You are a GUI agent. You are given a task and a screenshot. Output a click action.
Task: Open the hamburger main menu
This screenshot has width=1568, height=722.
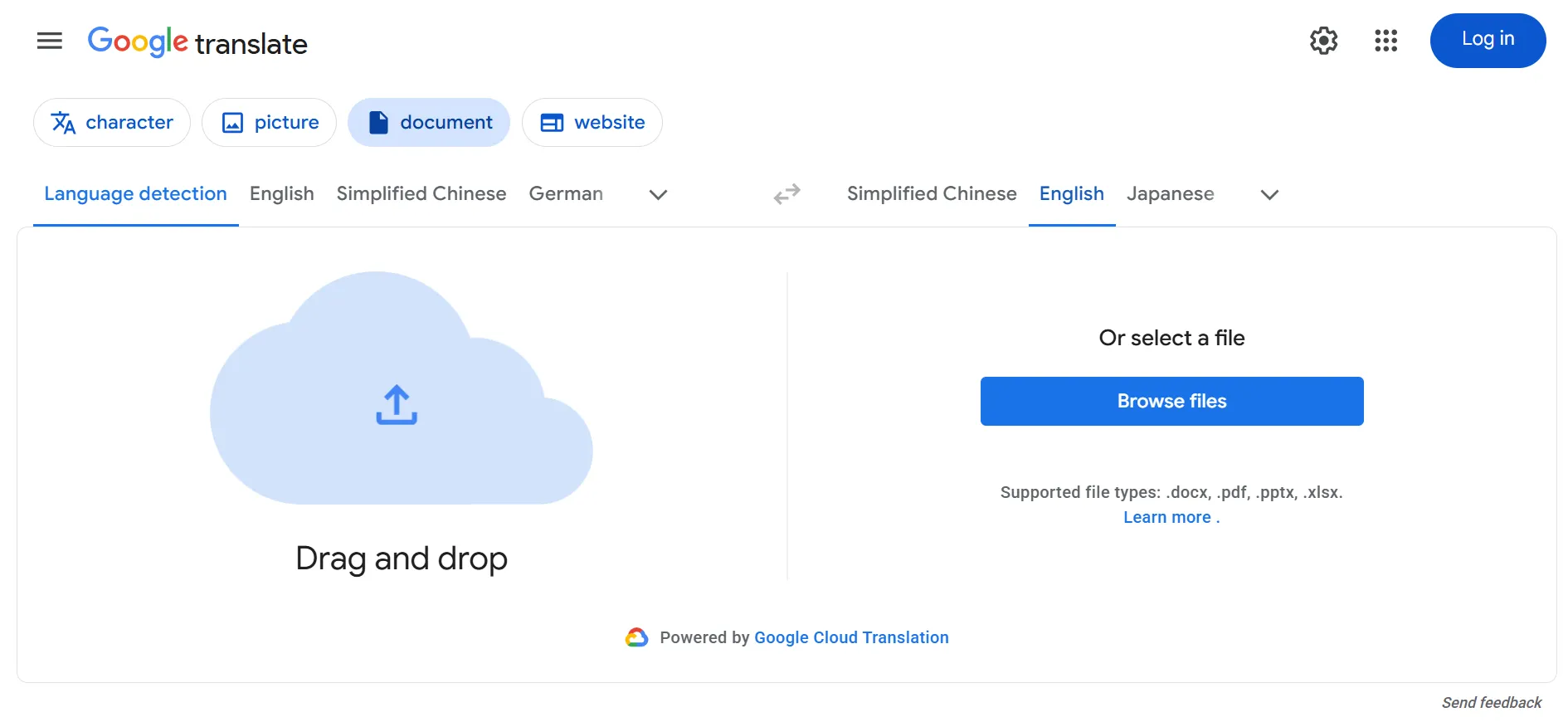[50, 41]
